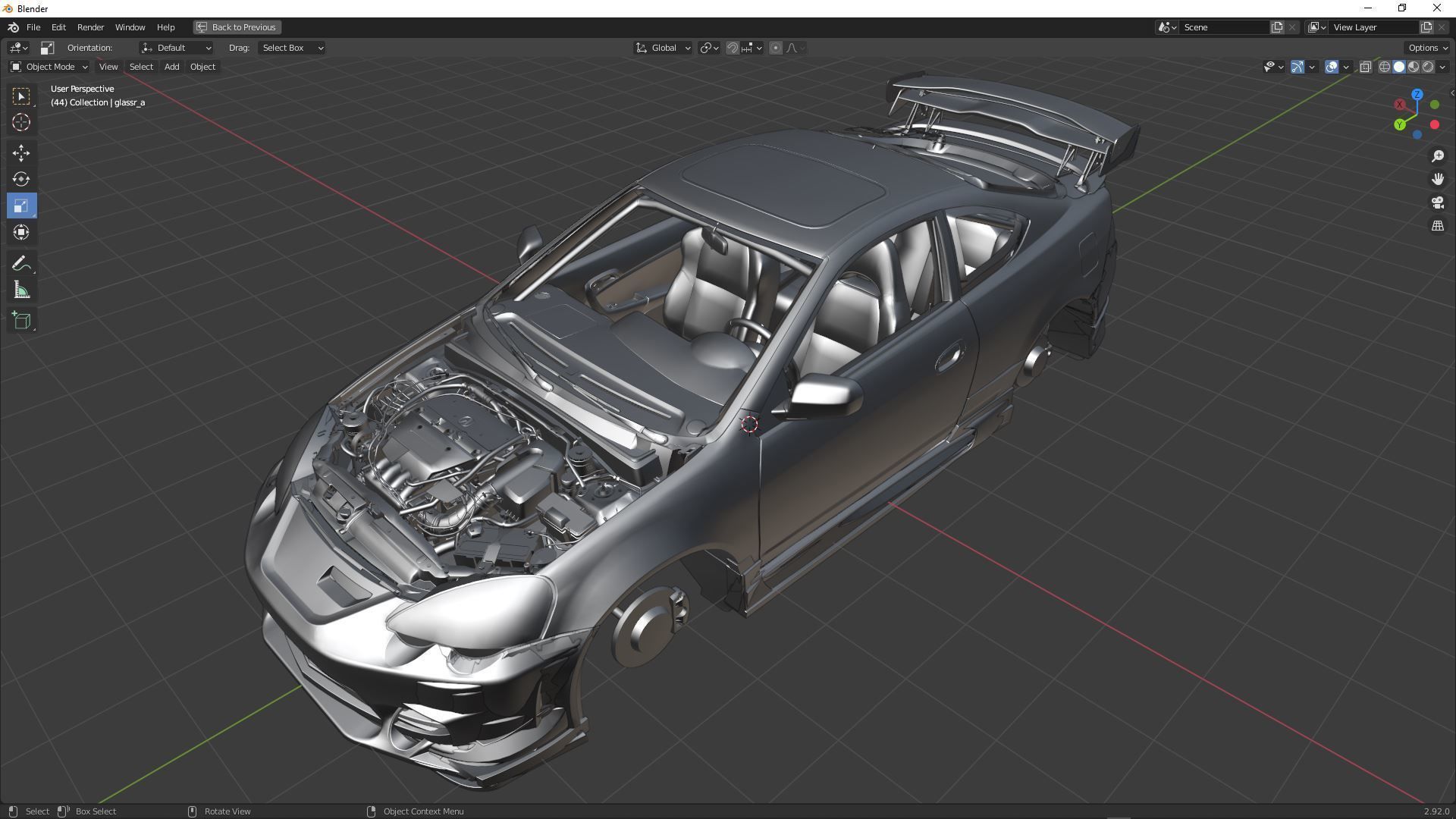This screenshot has height=819, width=1456.
Task: Open the Render menu
Action: pos(90,27)
